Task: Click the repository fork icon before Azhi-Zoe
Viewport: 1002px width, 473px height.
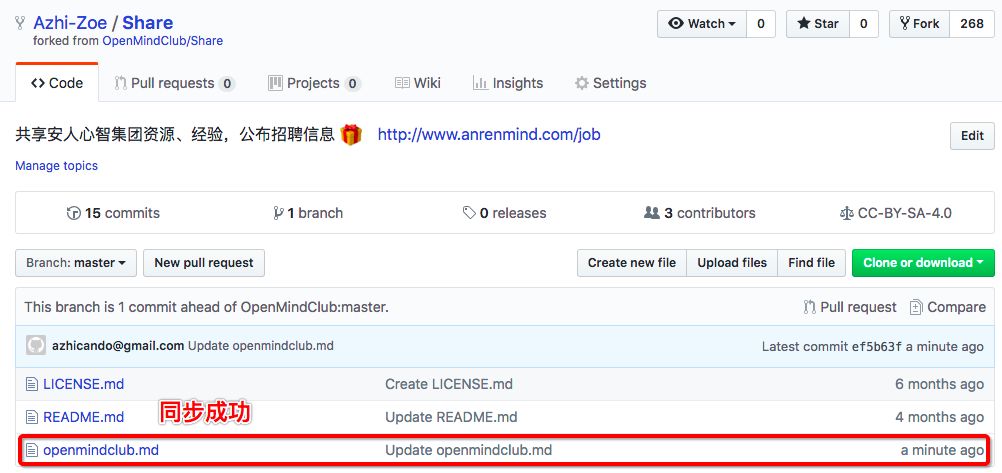Action: pos(20,24)
